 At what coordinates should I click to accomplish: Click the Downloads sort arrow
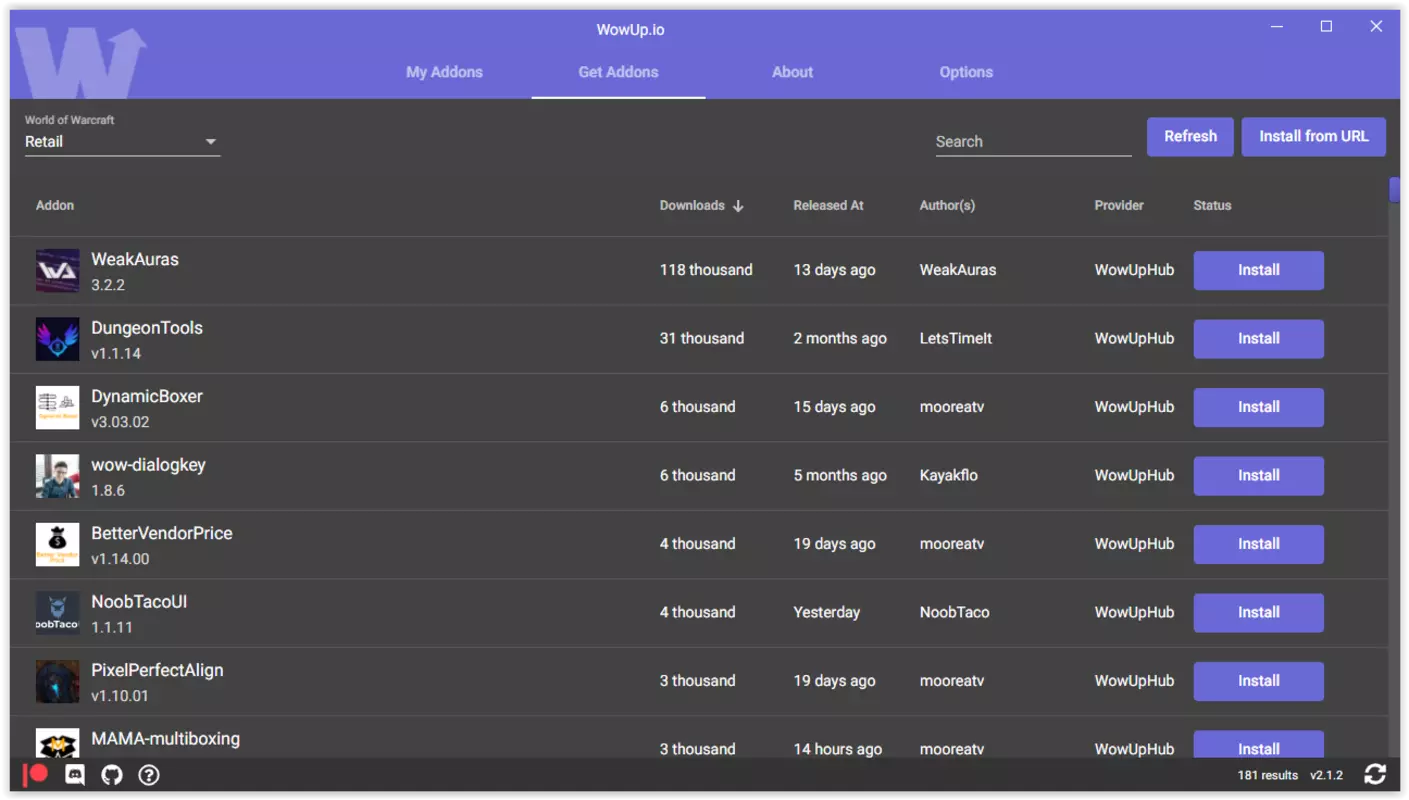tap(738, 206)
